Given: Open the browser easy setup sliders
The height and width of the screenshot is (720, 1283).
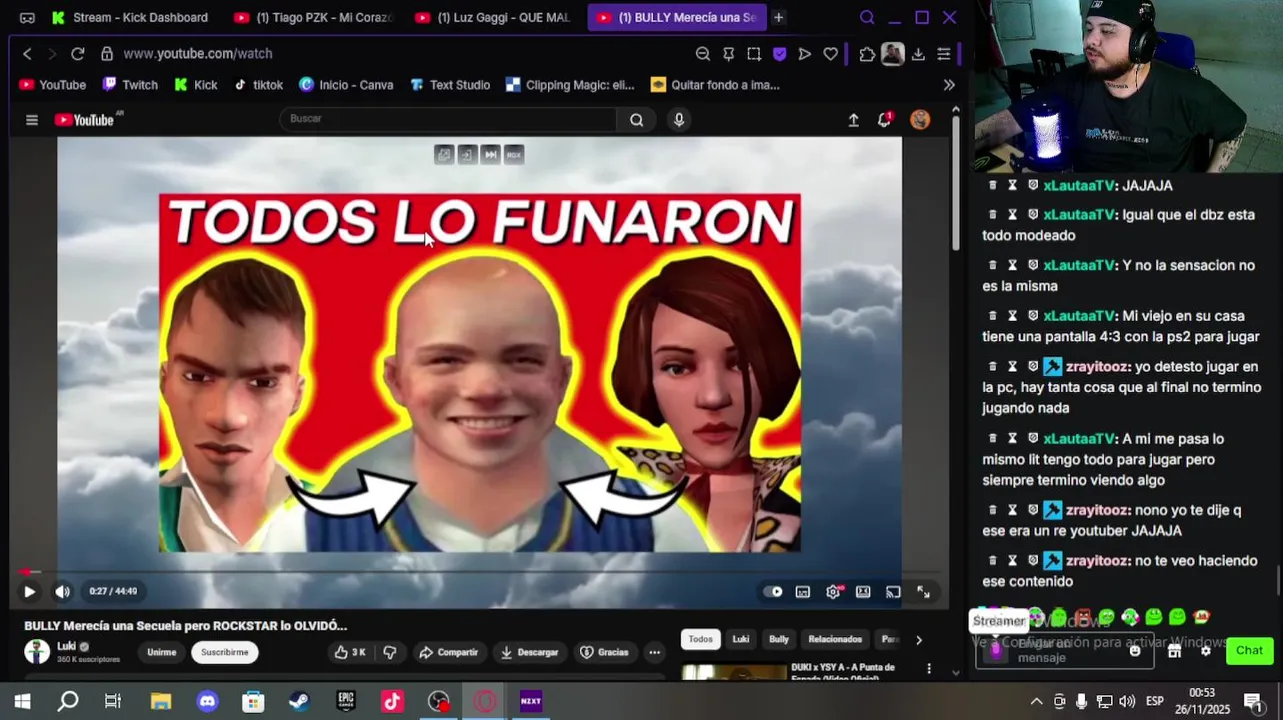Looking at the screenshot, I should click(944, 54).
